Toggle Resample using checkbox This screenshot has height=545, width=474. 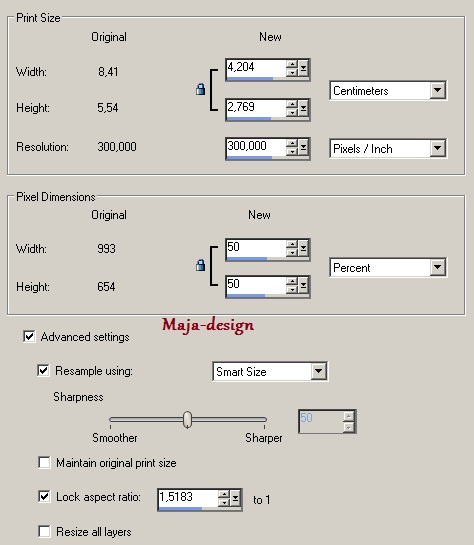pyautogui.click(x=43, y=371)
